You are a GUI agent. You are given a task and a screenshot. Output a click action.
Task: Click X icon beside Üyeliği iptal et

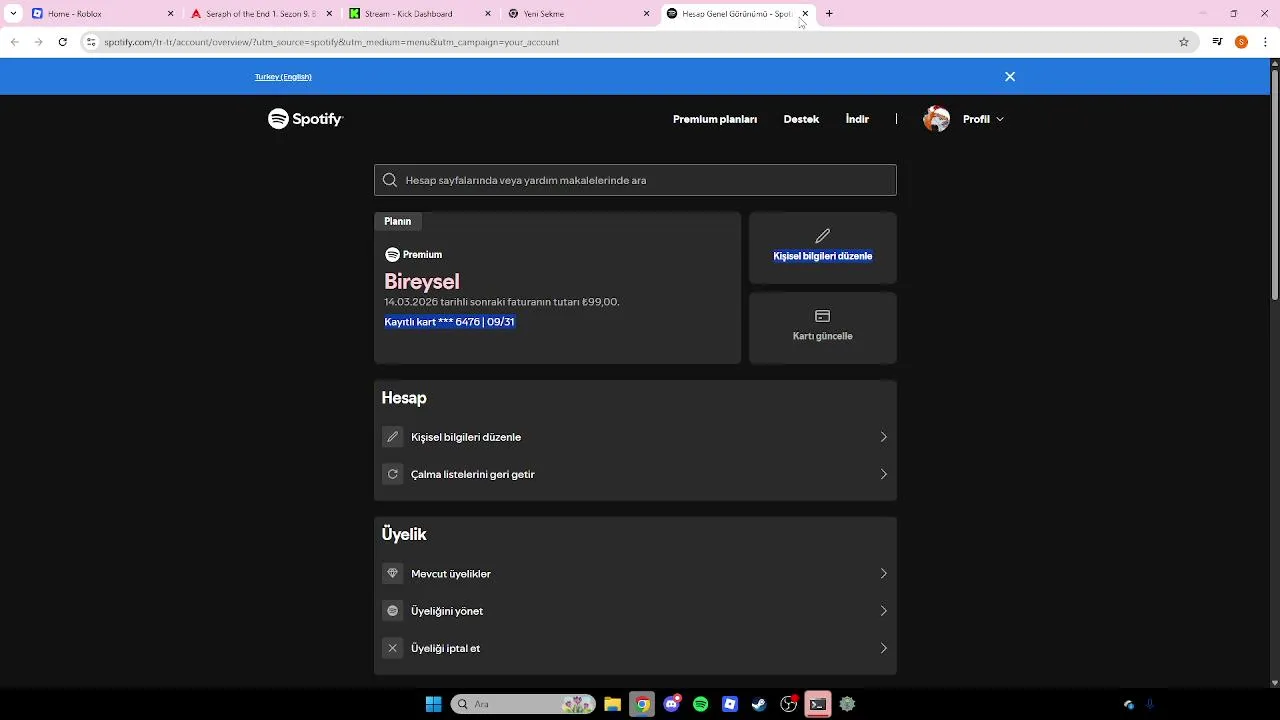[x=393, y=648]
